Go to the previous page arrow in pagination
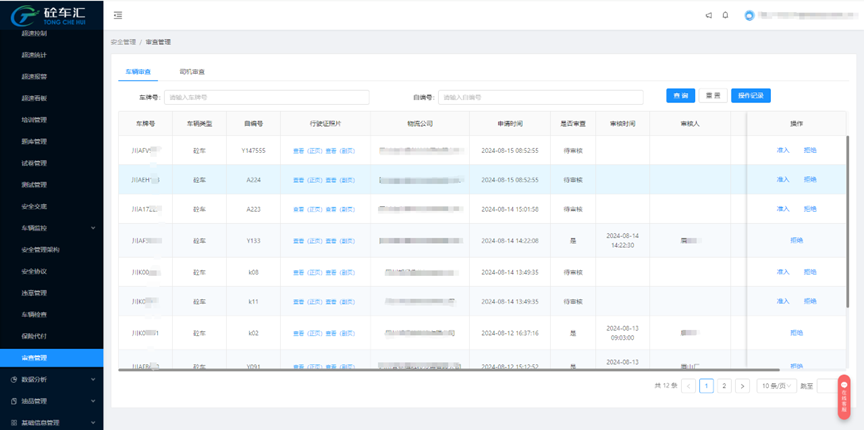The width and height of the screenshot is (864, 430). (689, 385)
